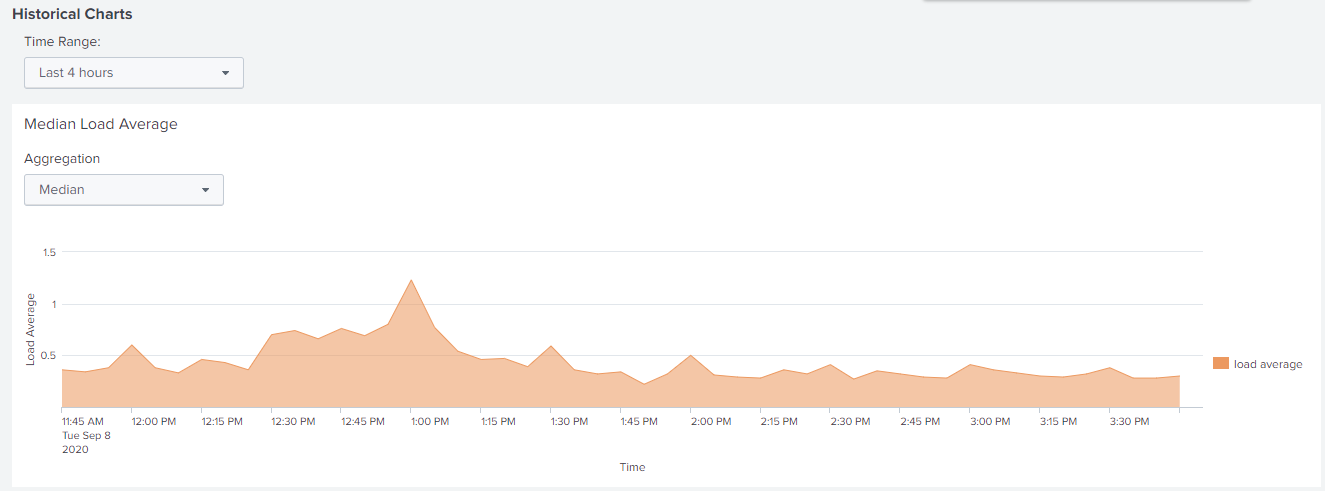
Task: Open the Time Range 'Last 4 hours' dropdown
Action: 133,73
